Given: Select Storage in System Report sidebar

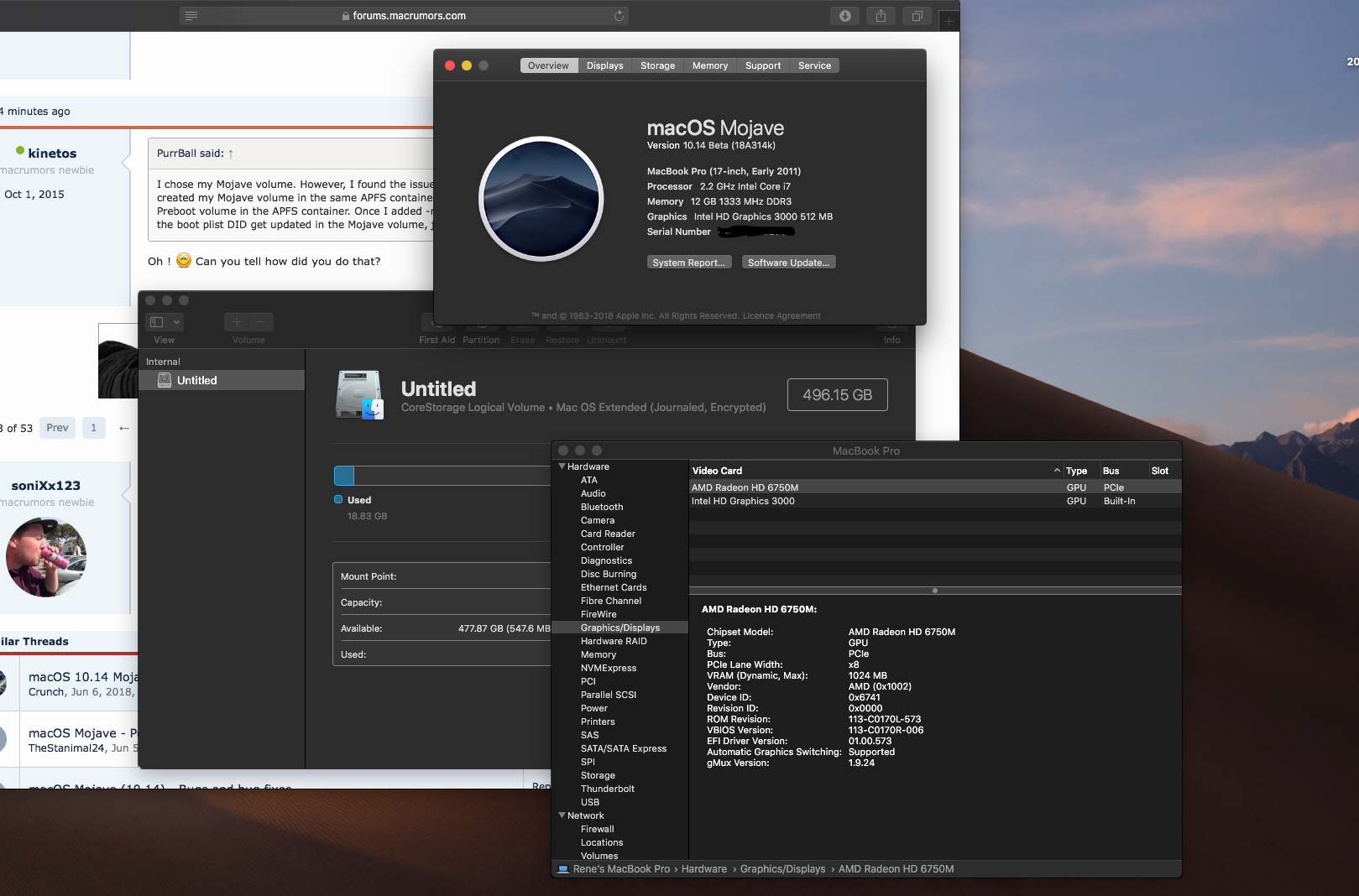Looking at the screenshot, I should click(x=598, y=775).
